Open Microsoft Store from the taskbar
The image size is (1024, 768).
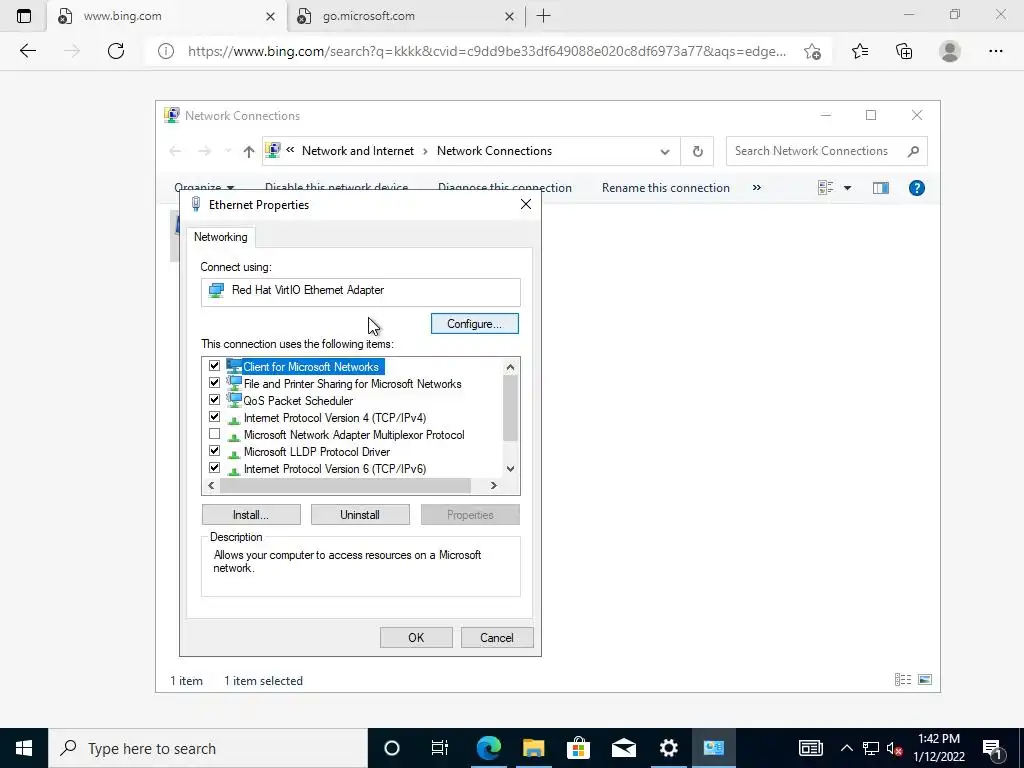578,748
